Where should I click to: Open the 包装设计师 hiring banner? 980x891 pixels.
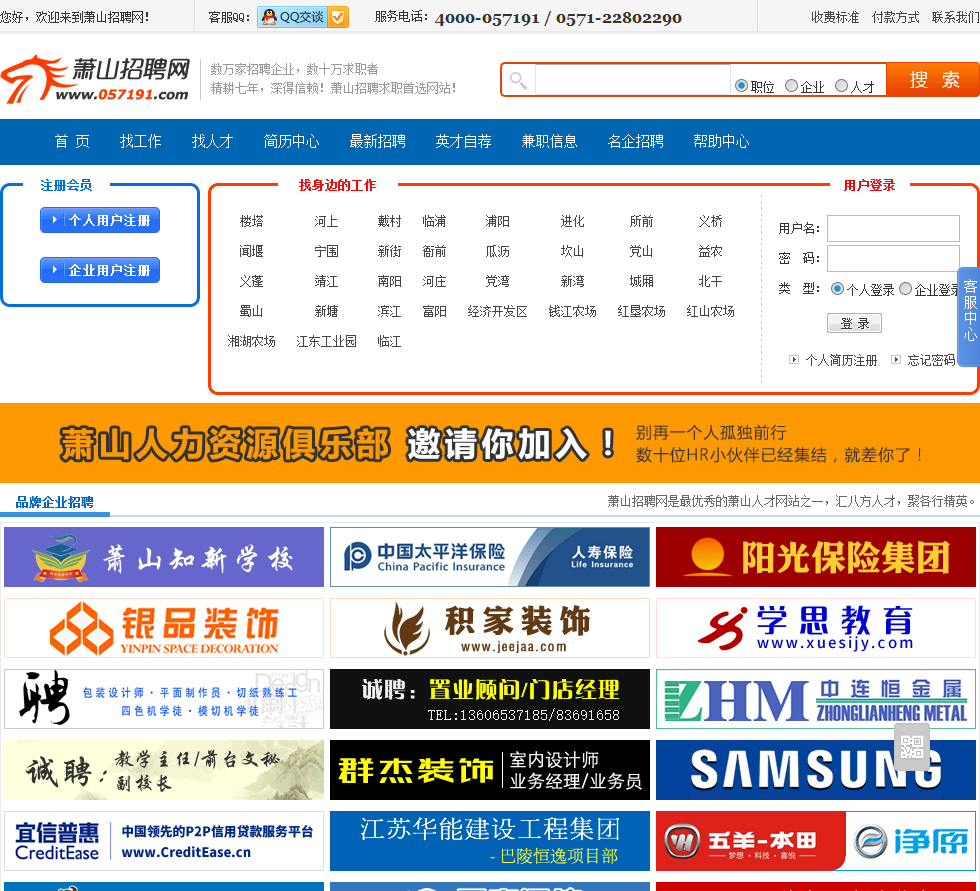coord(164,699)
